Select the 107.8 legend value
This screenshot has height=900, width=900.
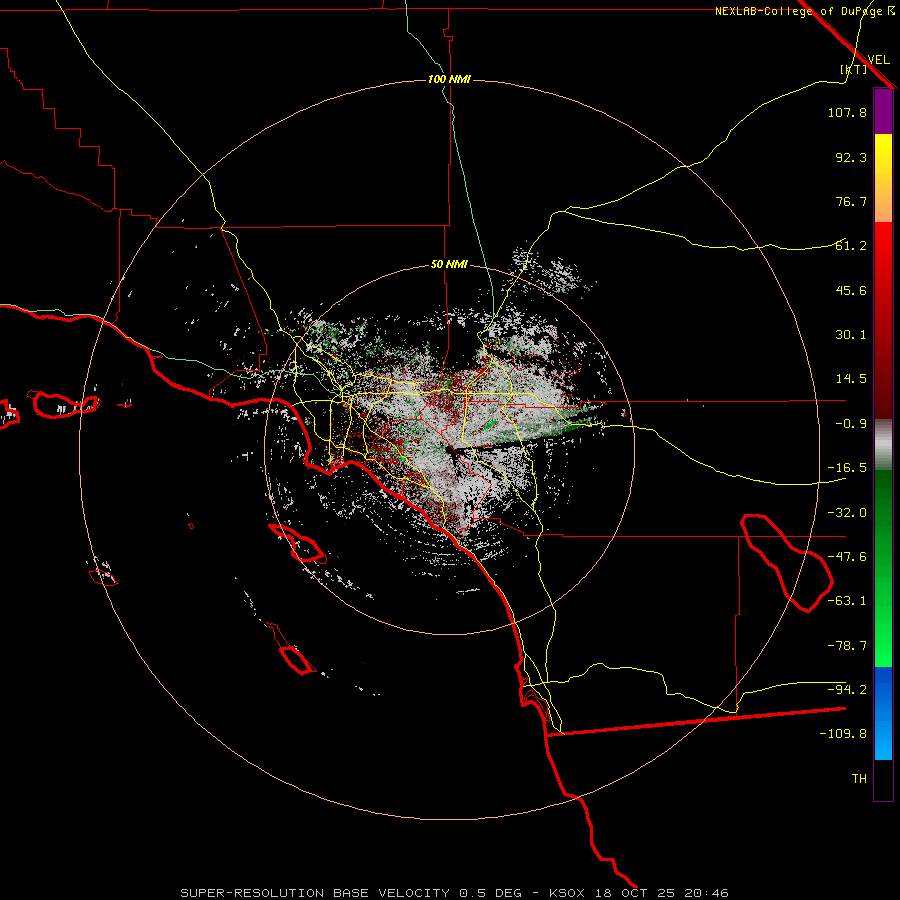tap(847, 112)
